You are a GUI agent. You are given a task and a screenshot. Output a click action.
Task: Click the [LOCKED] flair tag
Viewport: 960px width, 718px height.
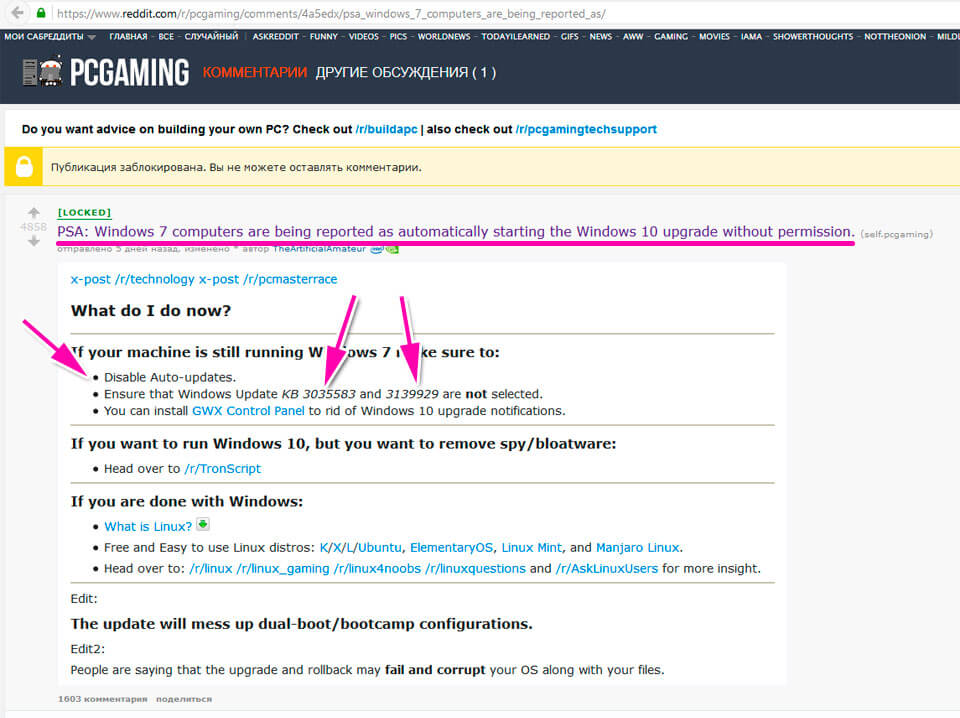point(84,212)
